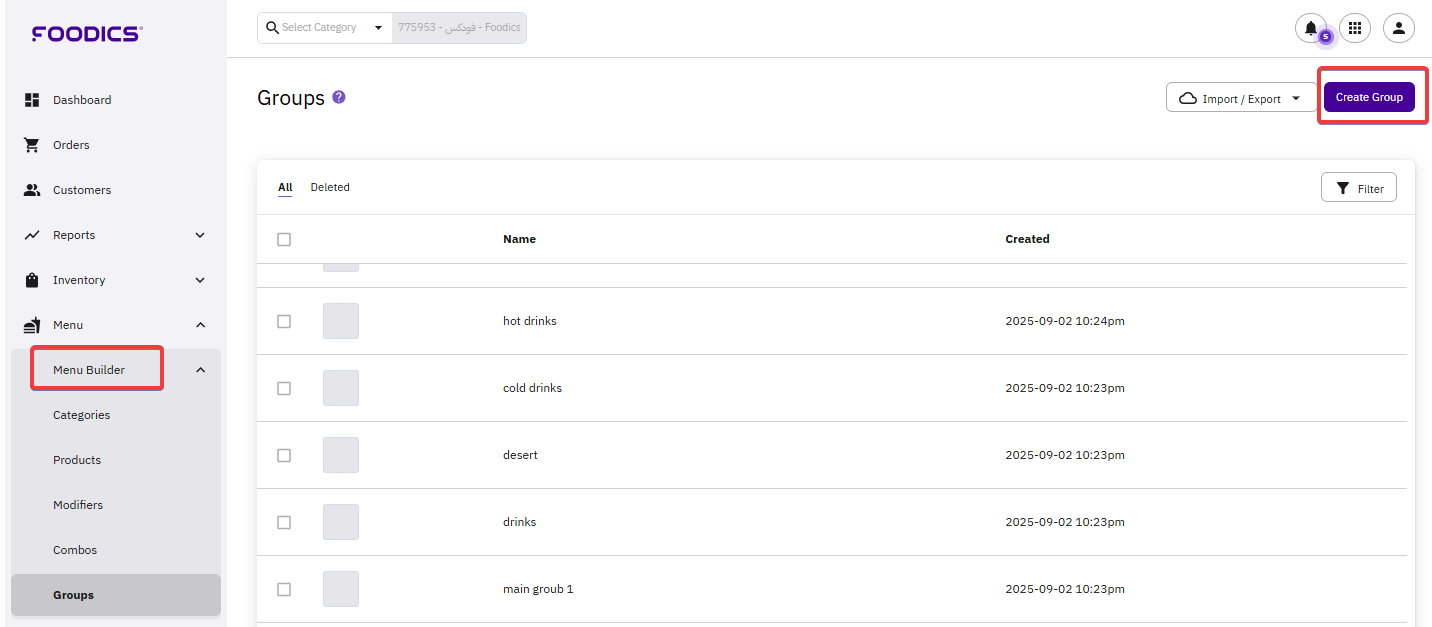Click the Dashboard icon in sidebar
The width and height of the screenshot is (1432, 627).
click(x=32, y=100)
